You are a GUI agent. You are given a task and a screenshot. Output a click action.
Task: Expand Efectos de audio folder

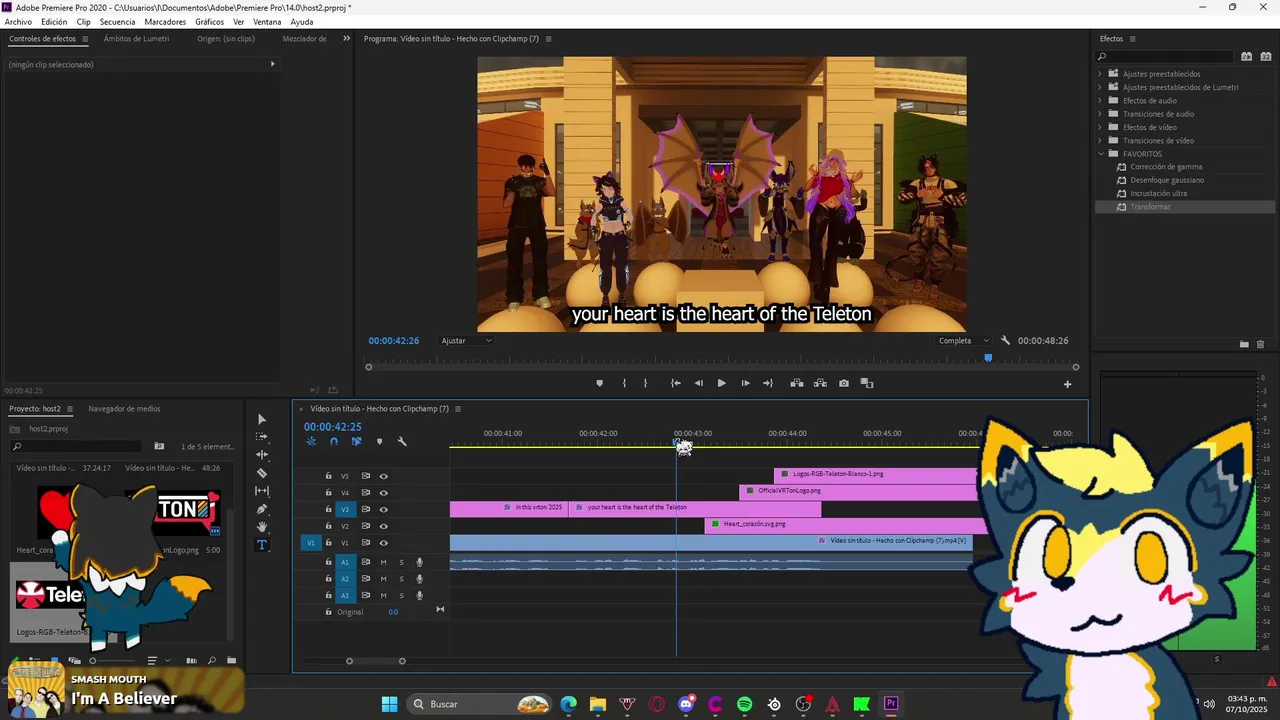pyautogui.click(x=1100, y=101)
